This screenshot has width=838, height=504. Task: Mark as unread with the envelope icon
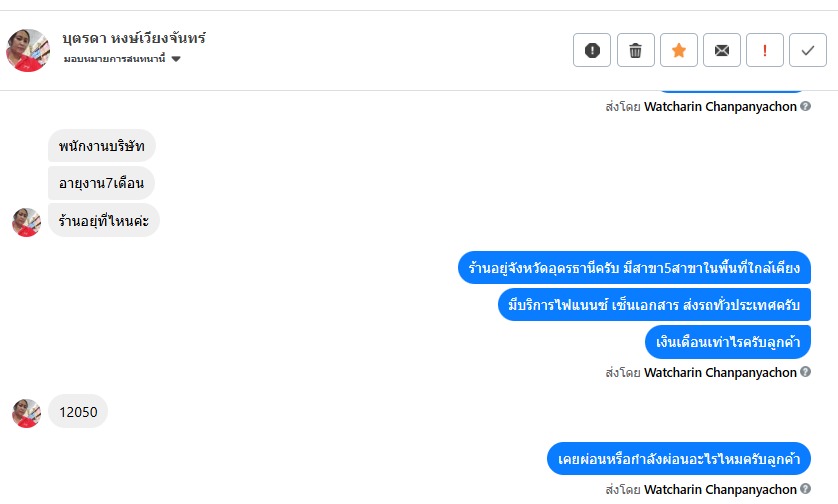(721, 50)
